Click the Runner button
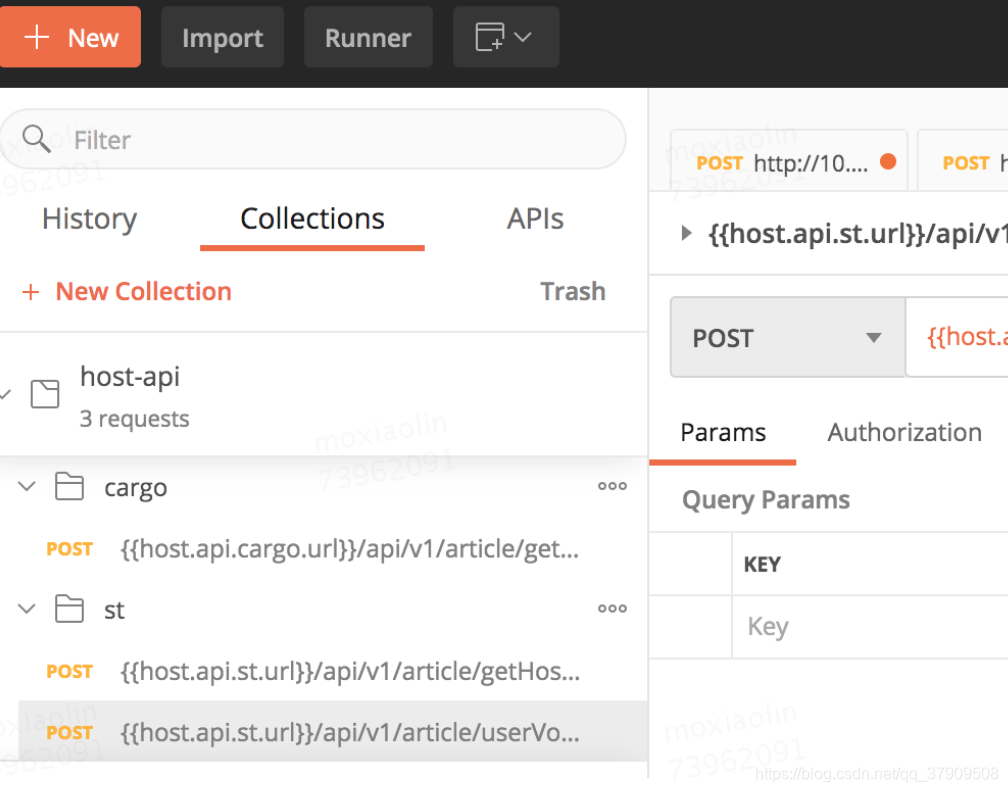Screen dimensions: 1008x792 click(x=368, y=37)
